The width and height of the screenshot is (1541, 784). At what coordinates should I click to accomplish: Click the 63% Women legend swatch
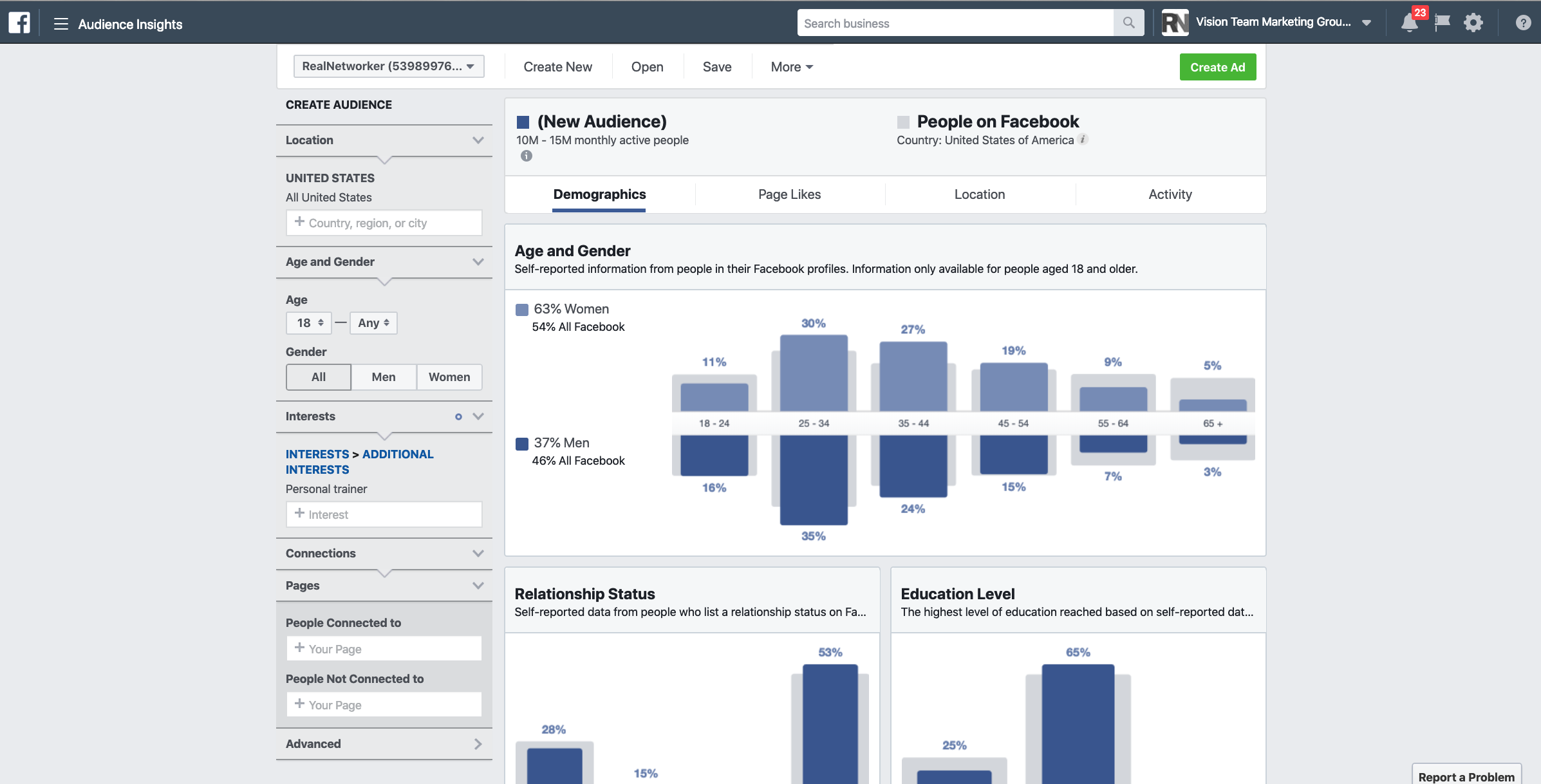click(x=522, y=310)
